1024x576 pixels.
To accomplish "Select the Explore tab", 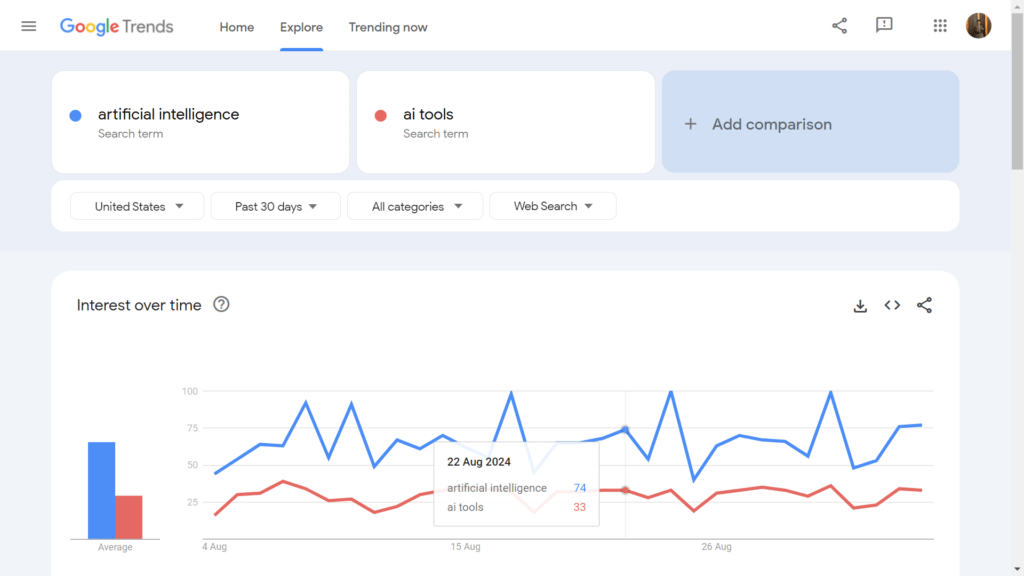I will coord(301,27).
